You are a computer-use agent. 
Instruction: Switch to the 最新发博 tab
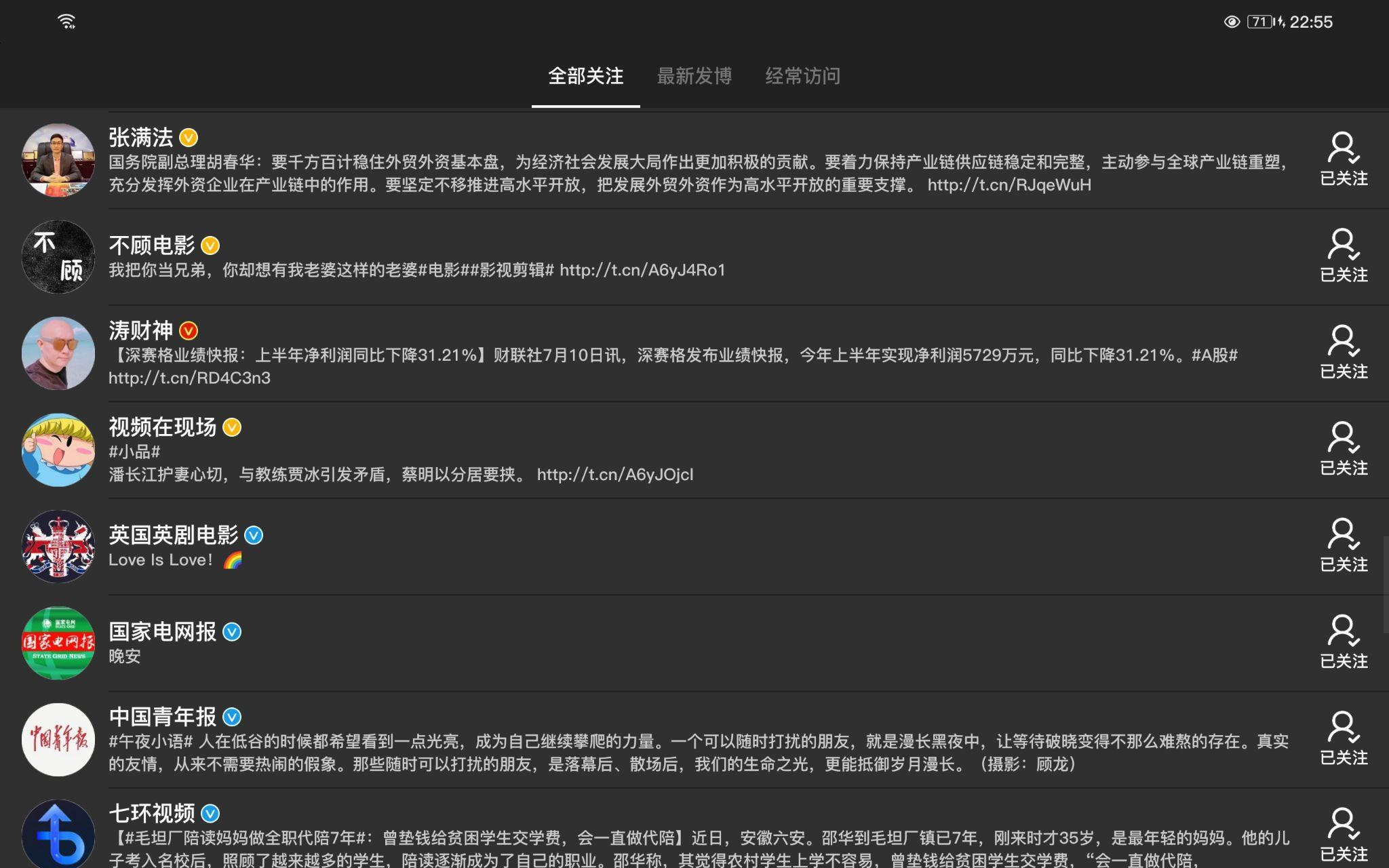point(694,77)
